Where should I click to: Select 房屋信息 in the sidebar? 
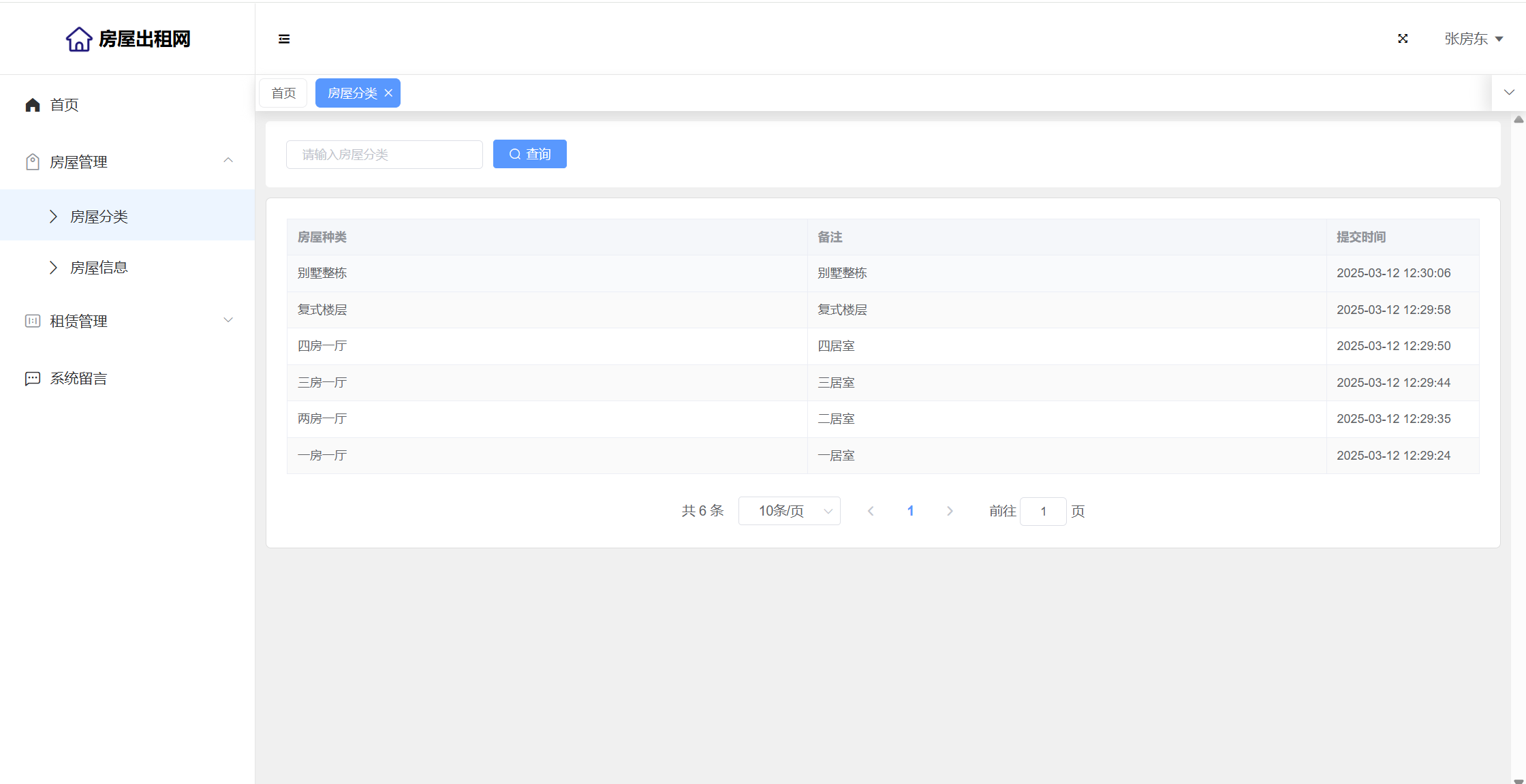[x=99, y=268]
